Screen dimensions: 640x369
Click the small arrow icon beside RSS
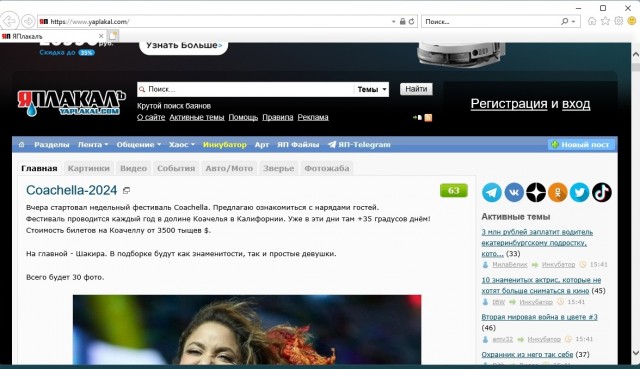tap(417, 118)
